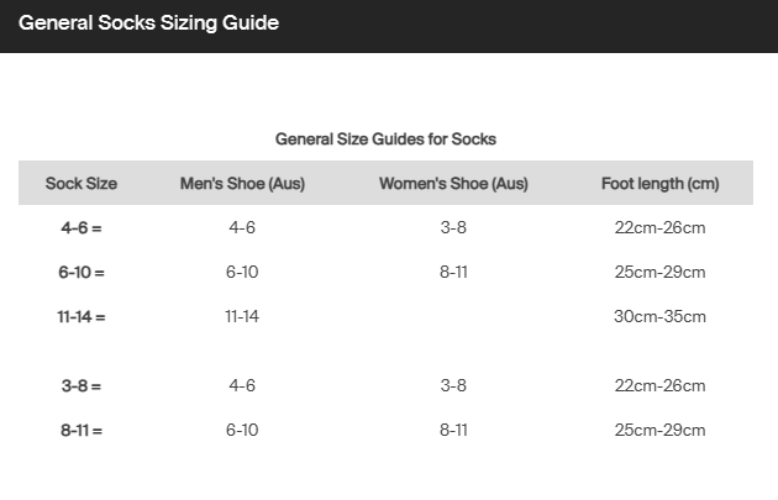Click the '6-10 =' sock size row label
The image size is (778, 500).
[x=81, y=272]
